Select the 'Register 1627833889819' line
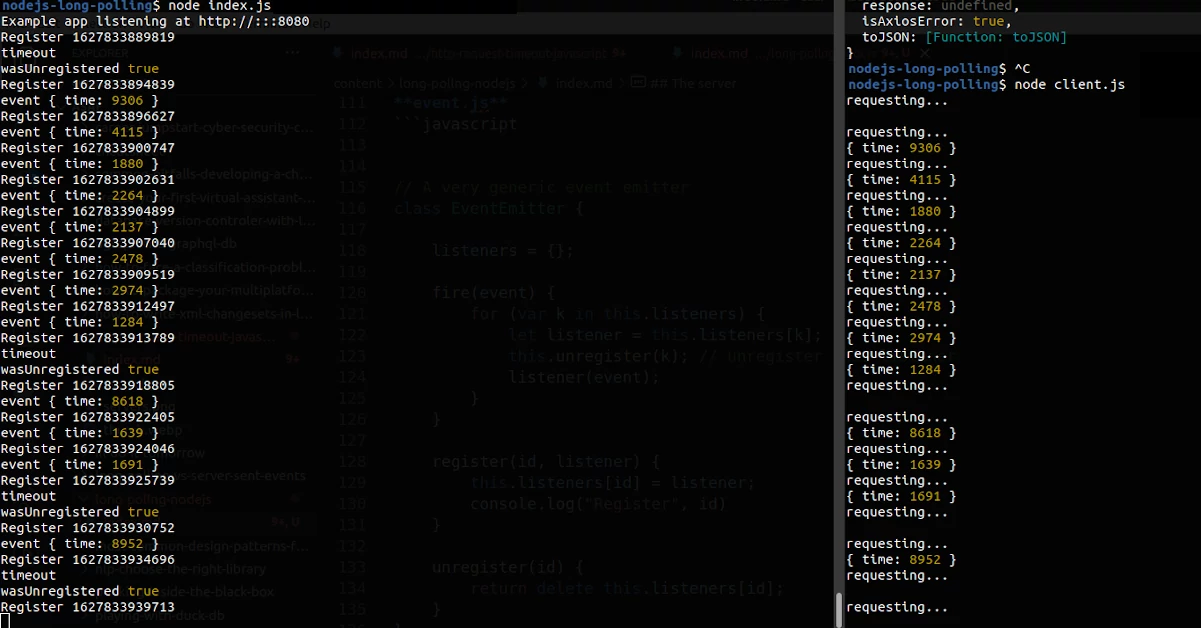The image size is (1201, 628). [88, 37]
